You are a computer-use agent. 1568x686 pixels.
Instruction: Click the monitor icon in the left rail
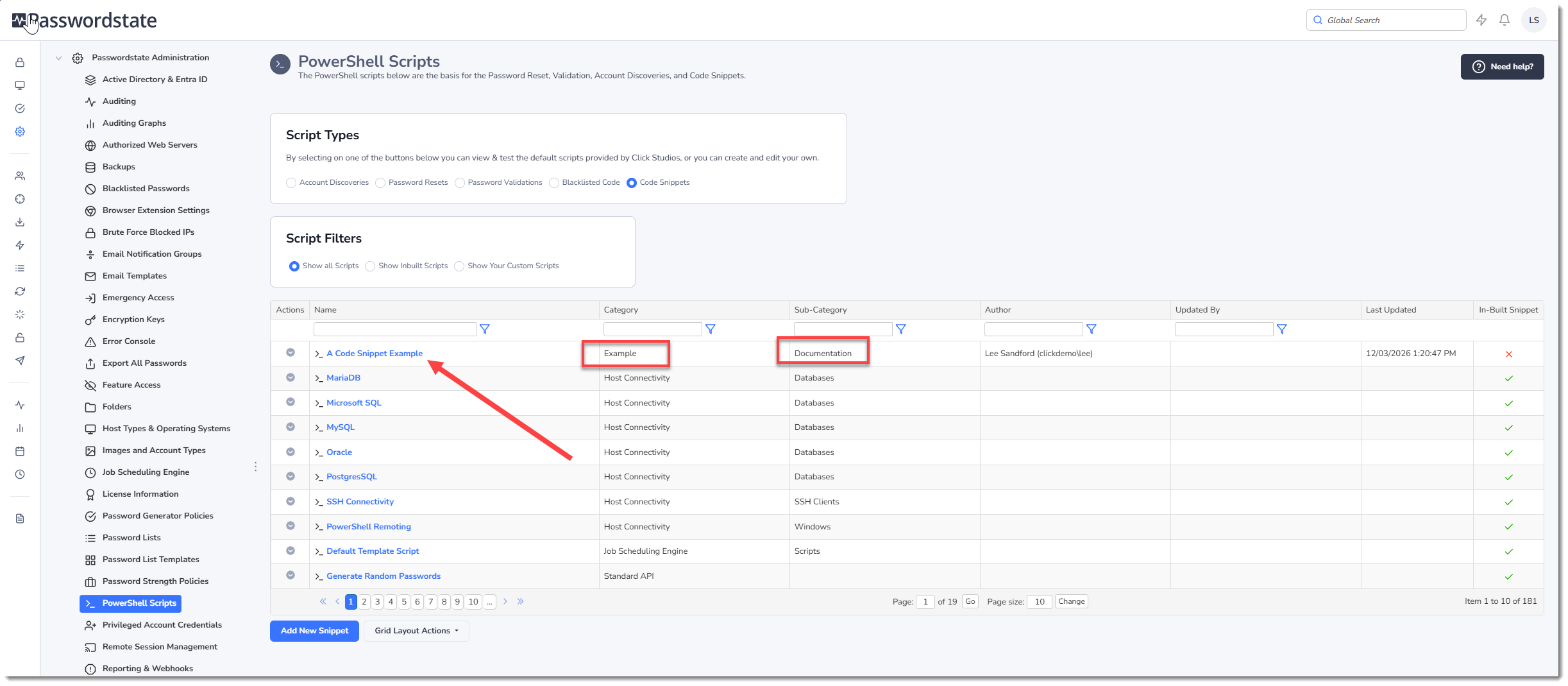(x=20, y=85)
